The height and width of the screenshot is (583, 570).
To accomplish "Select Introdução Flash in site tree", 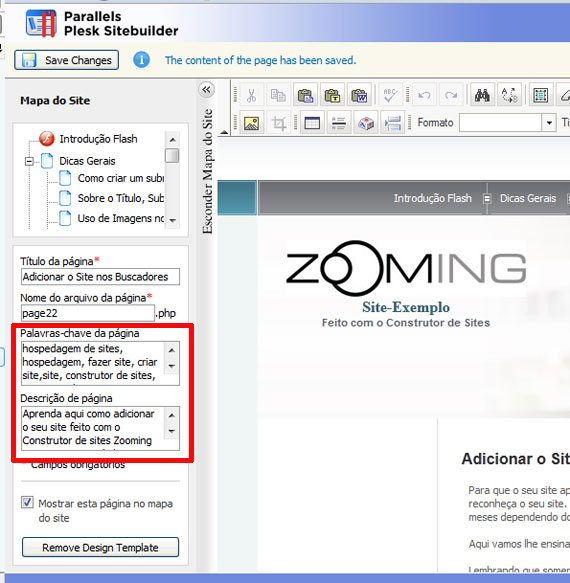I will pyautogui.click(x=98, y=139).
